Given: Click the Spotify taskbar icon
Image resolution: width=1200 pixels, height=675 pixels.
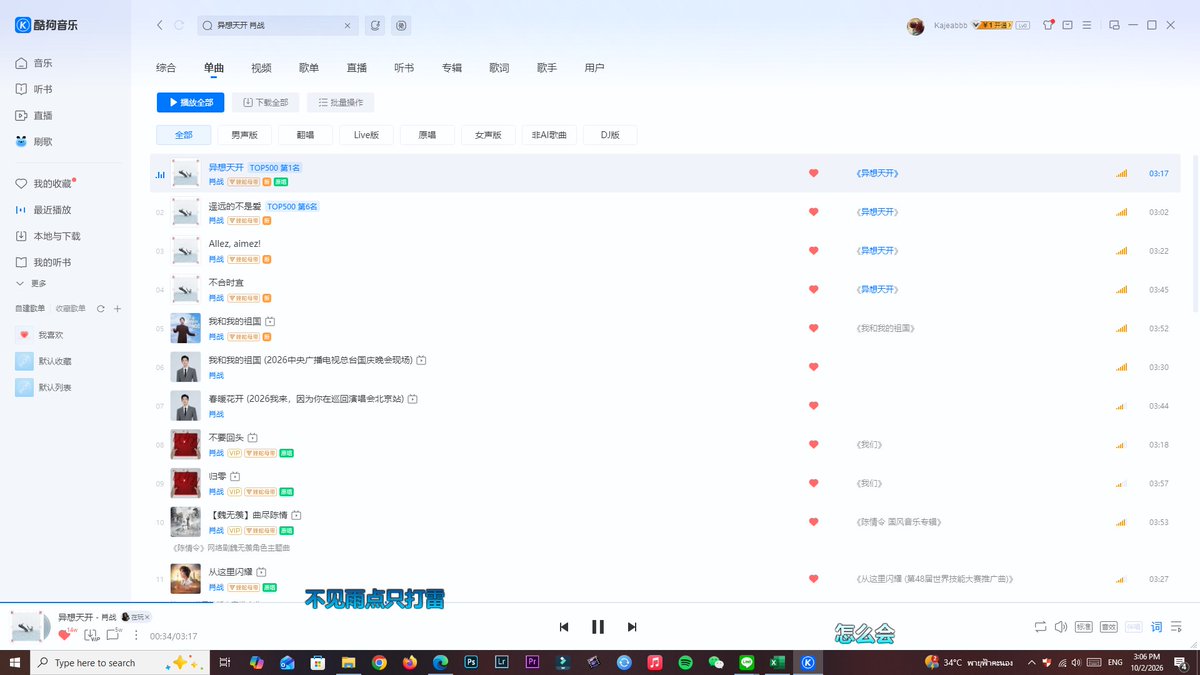Looking at the screenshot, I should 685,662.
